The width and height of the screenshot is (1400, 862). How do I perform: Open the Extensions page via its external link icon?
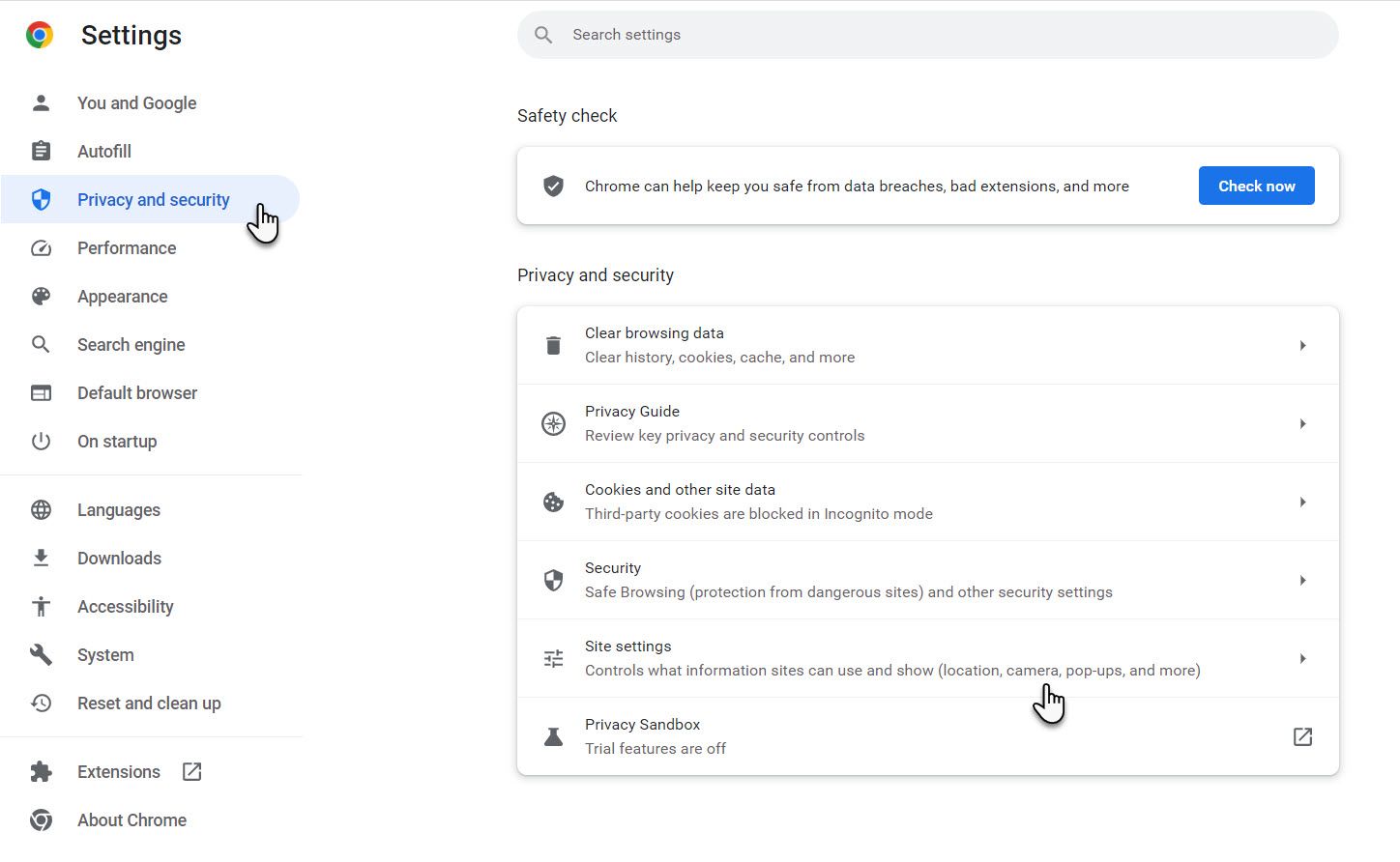click(x=191, y=771)
